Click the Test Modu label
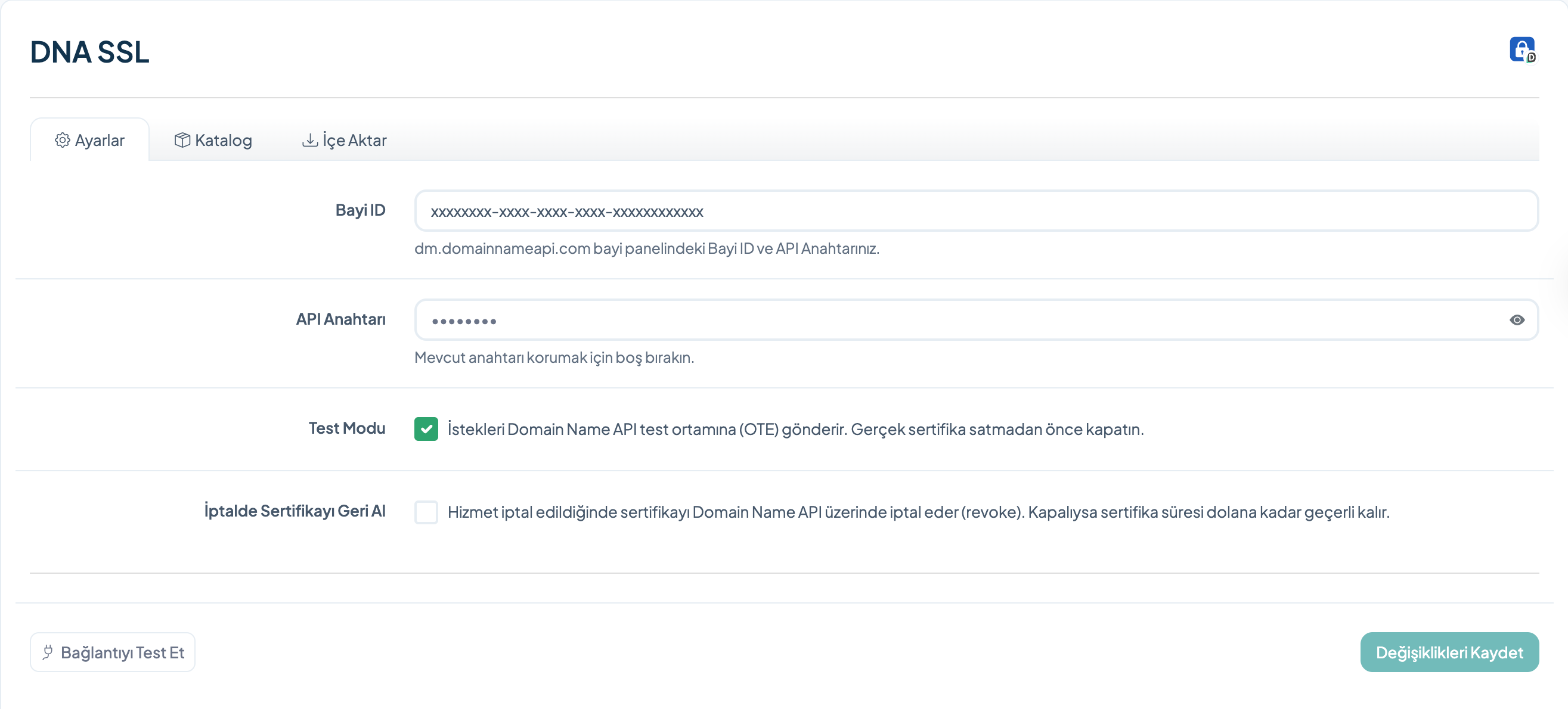 [347, 428]
